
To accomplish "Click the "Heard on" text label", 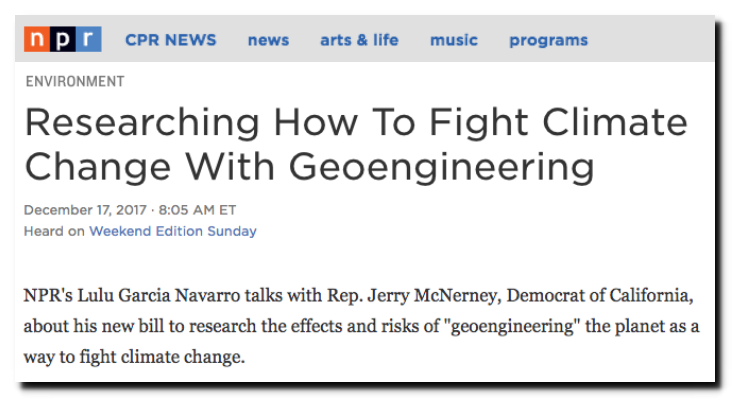I will tap(54, 231).
